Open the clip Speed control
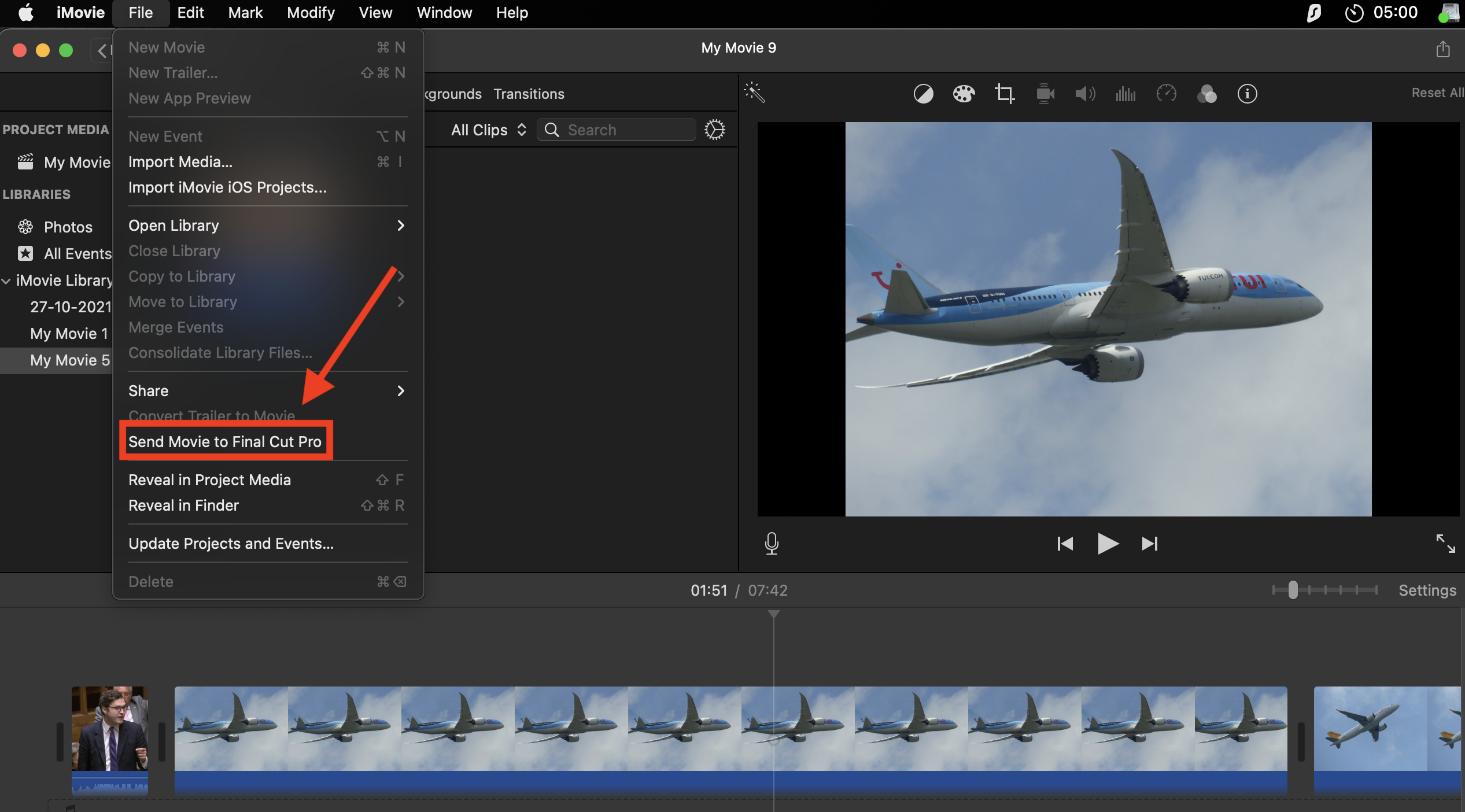The width and height of the screenshot is (1465, 812). pyautogui.click(x=1167, y=94)
